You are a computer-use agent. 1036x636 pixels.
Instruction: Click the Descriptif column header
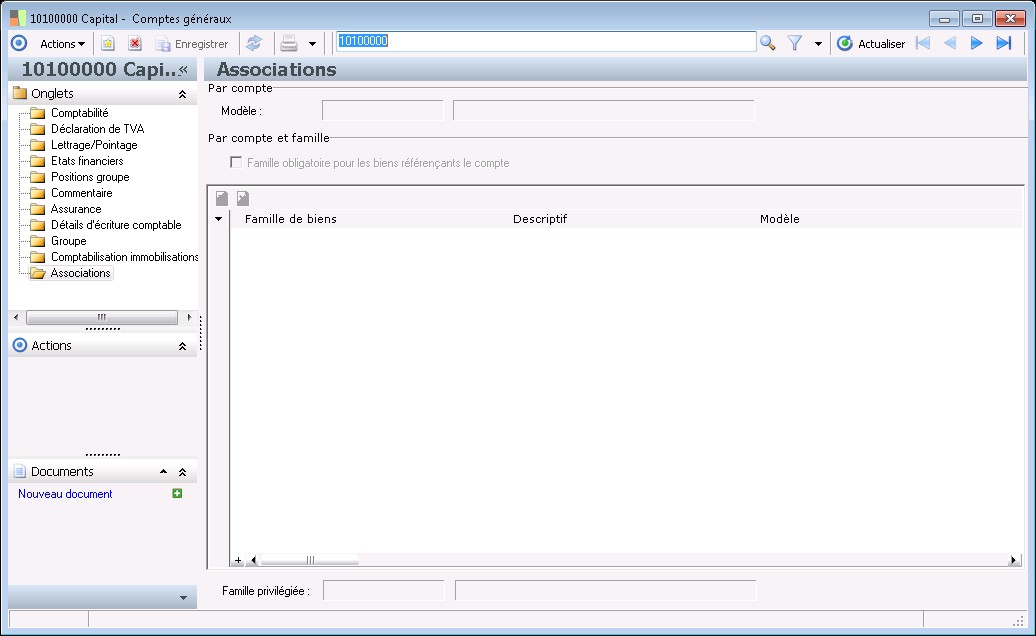point(540,219)
